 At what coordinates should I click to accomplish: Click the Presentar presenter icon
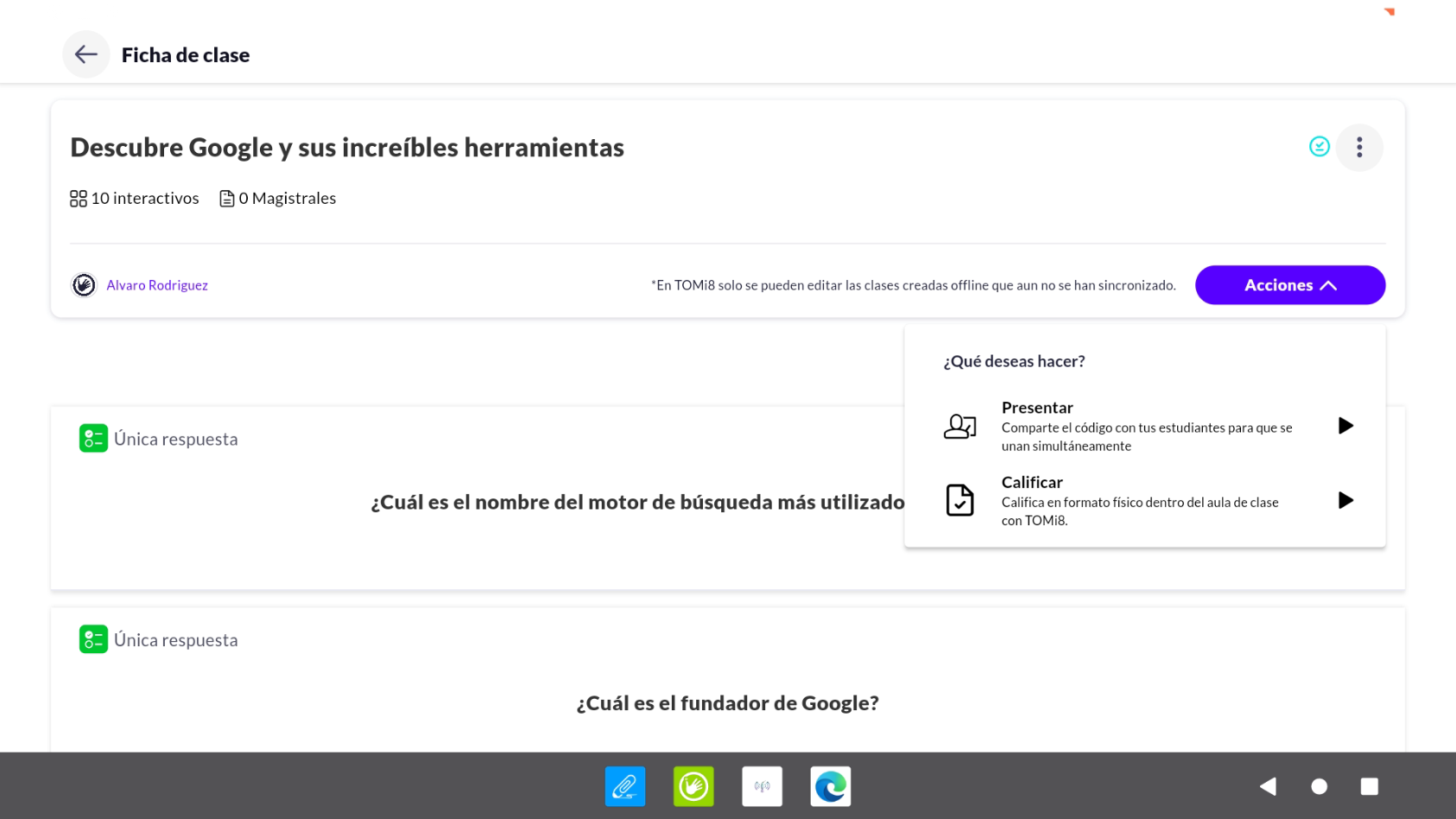[x=959, y=427]
